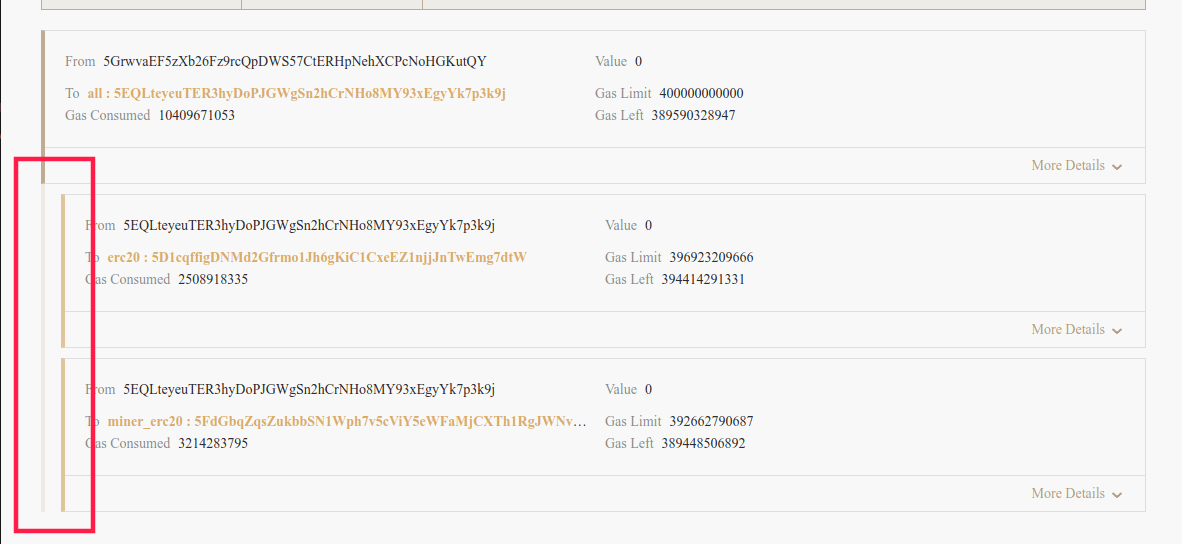The height and width of the screenshot is (544, 1182).
Task: Click the From address in the miner_erc20 card
Action: coord(309,389)
